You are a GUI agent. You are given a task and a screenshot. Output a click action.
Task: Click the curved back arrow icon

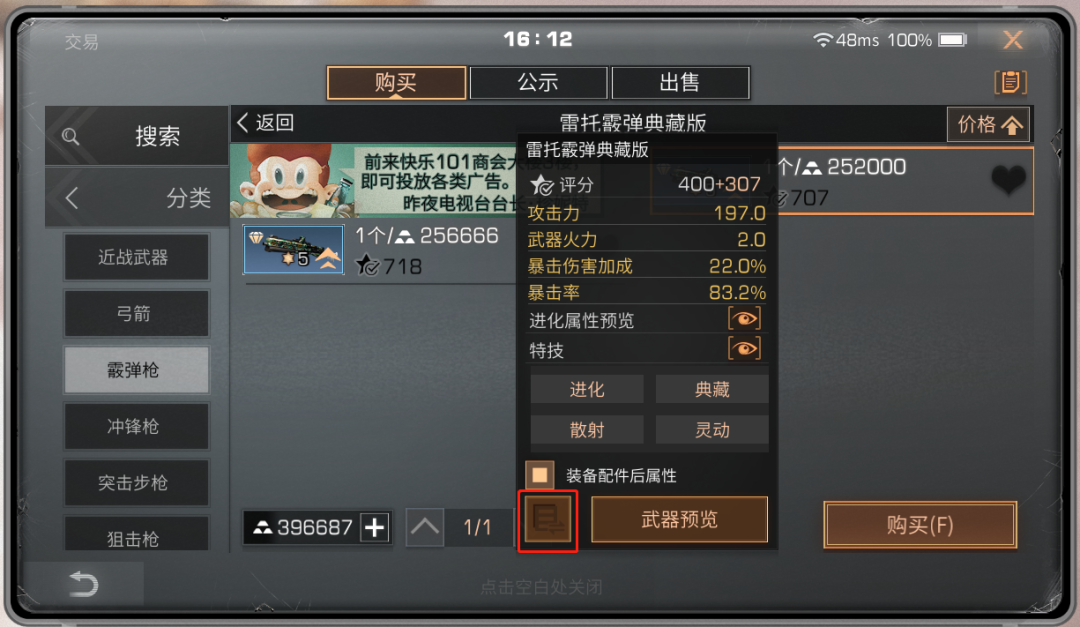[84, 584]
